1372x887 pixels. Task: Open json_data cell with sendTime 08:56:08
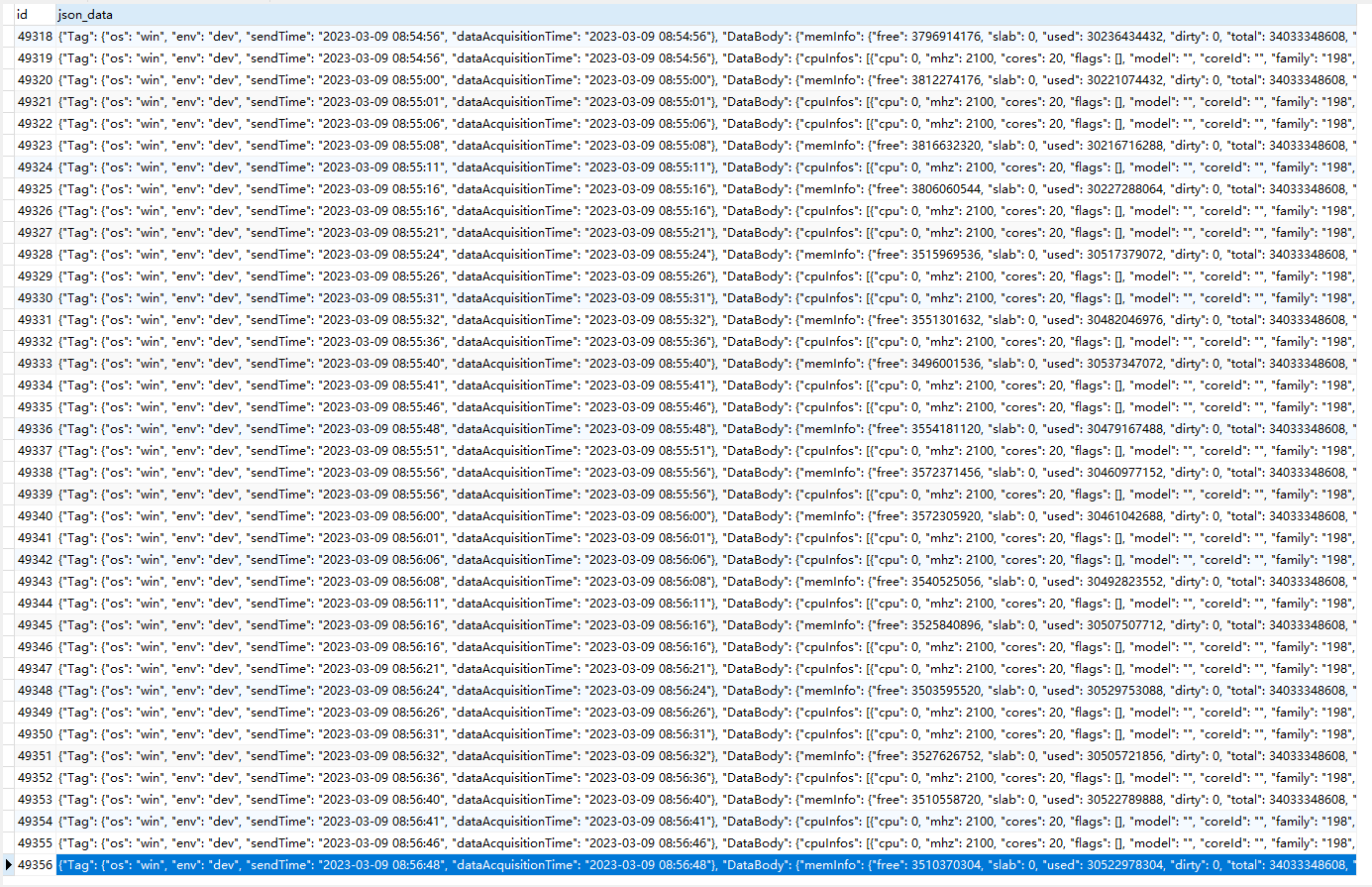tap(705, 582)
